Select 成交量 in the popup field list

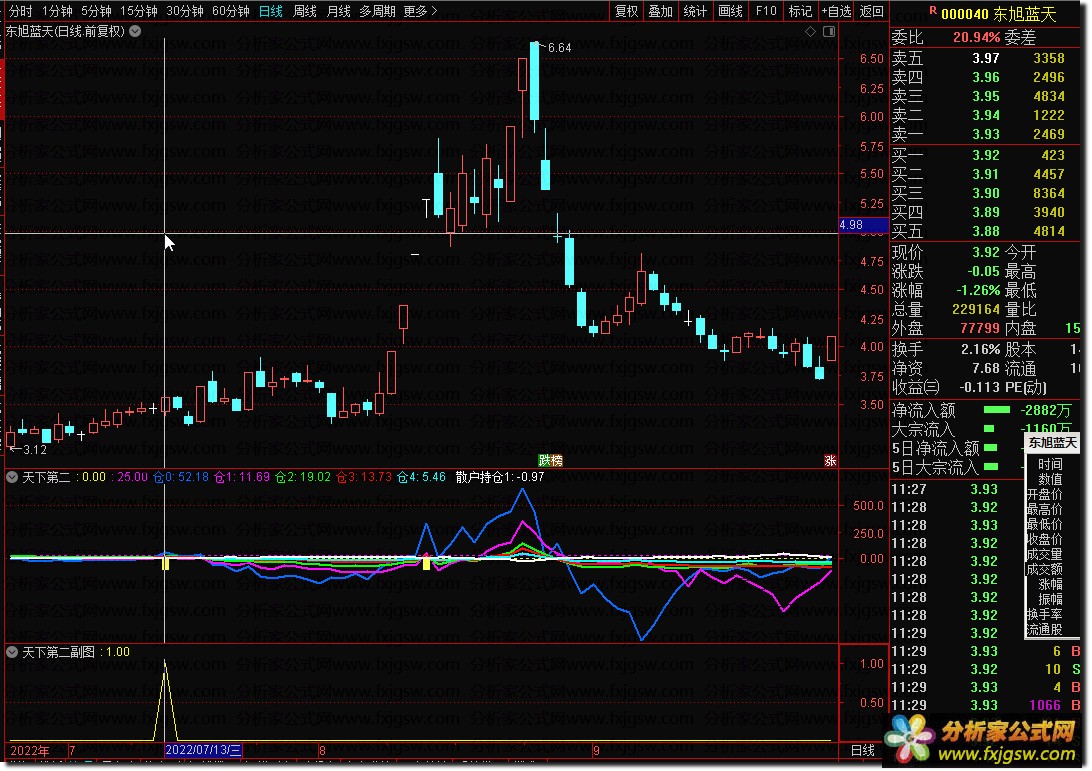click(x=1044, y=554)
